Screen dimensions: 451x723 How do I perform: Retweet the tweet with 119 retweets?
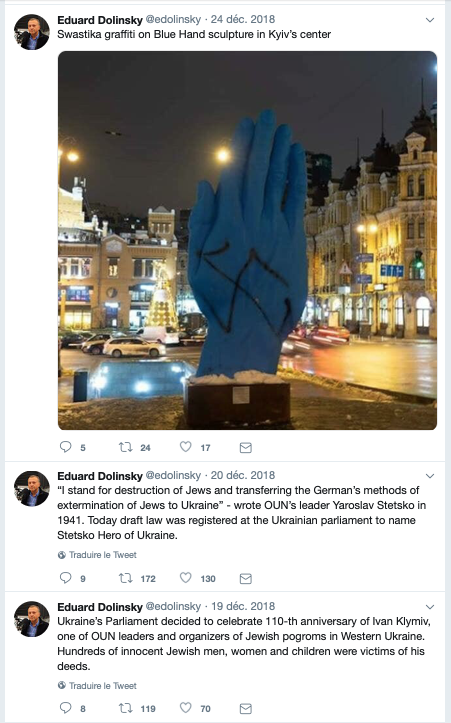125,708
